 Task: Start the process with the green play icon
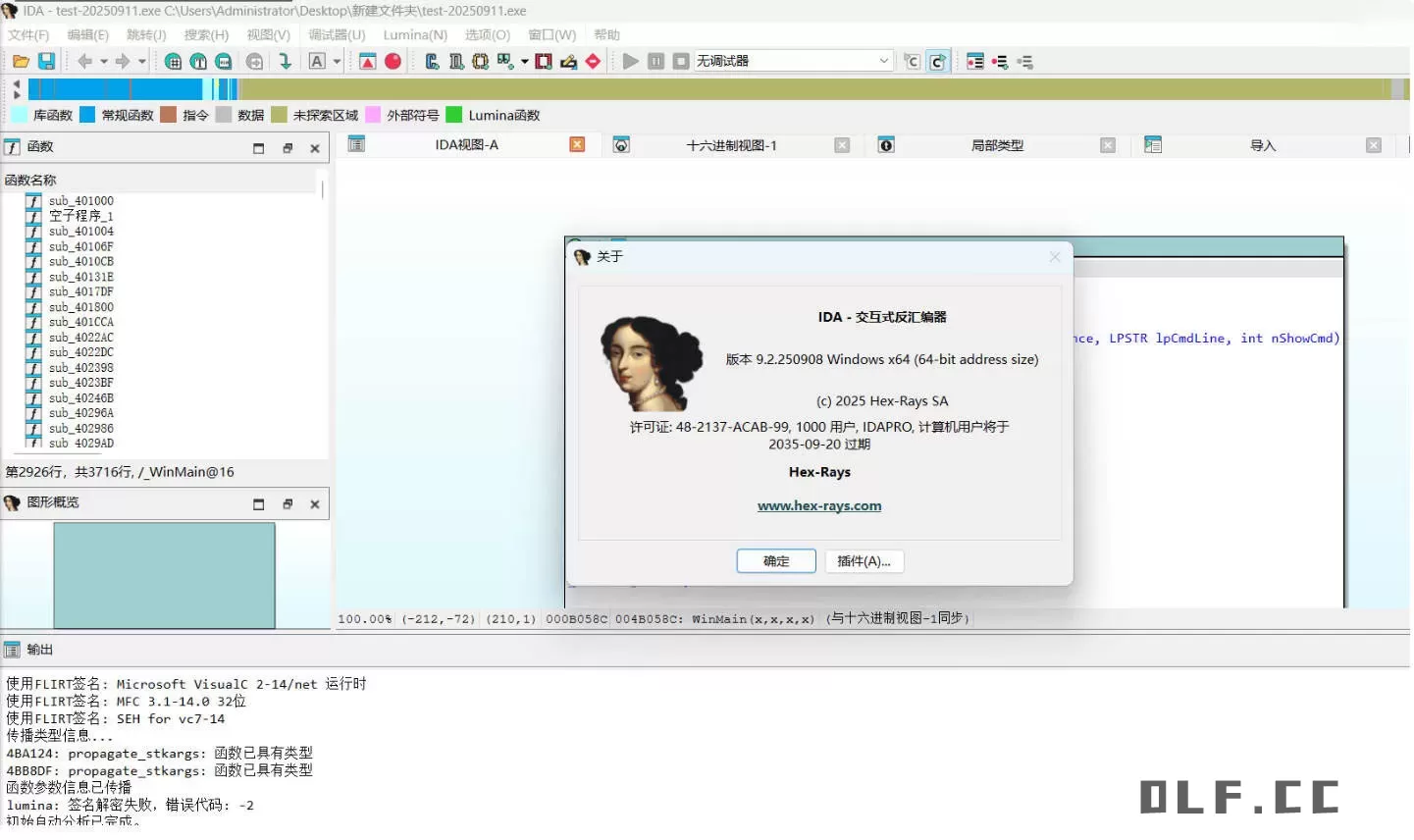click(631, 61)
